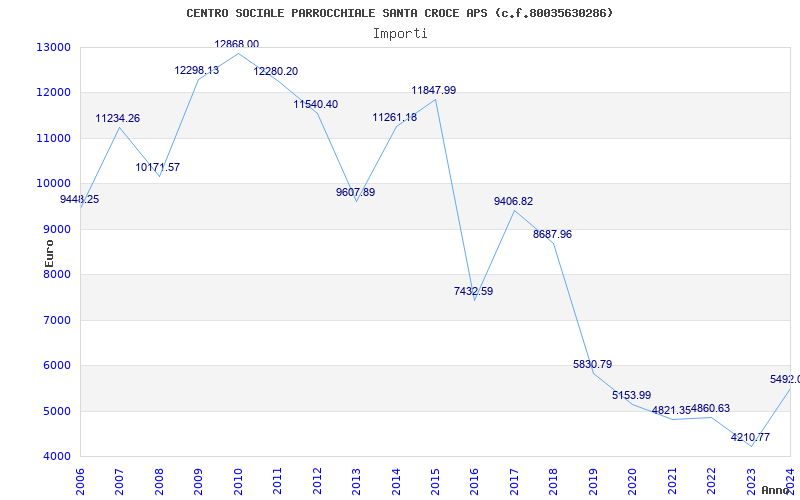Select the 5153.99 data label
The image size is (800, 500).
632,395
